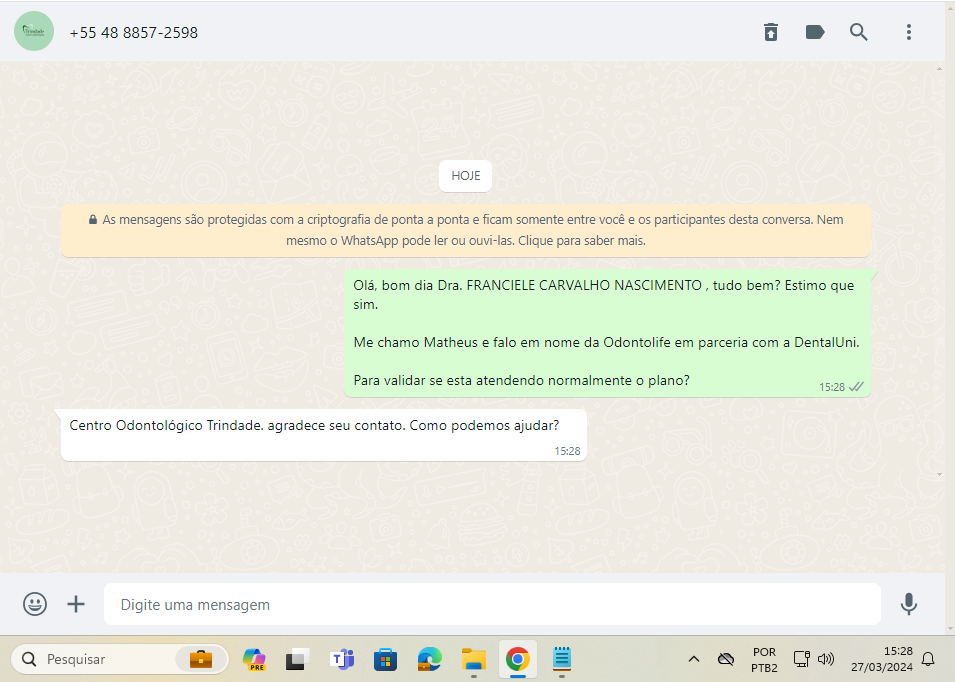Open Copilot preview icon in taskbar
Screen dimensions: 955x682
pyautogui.click(x=254, y=659)
